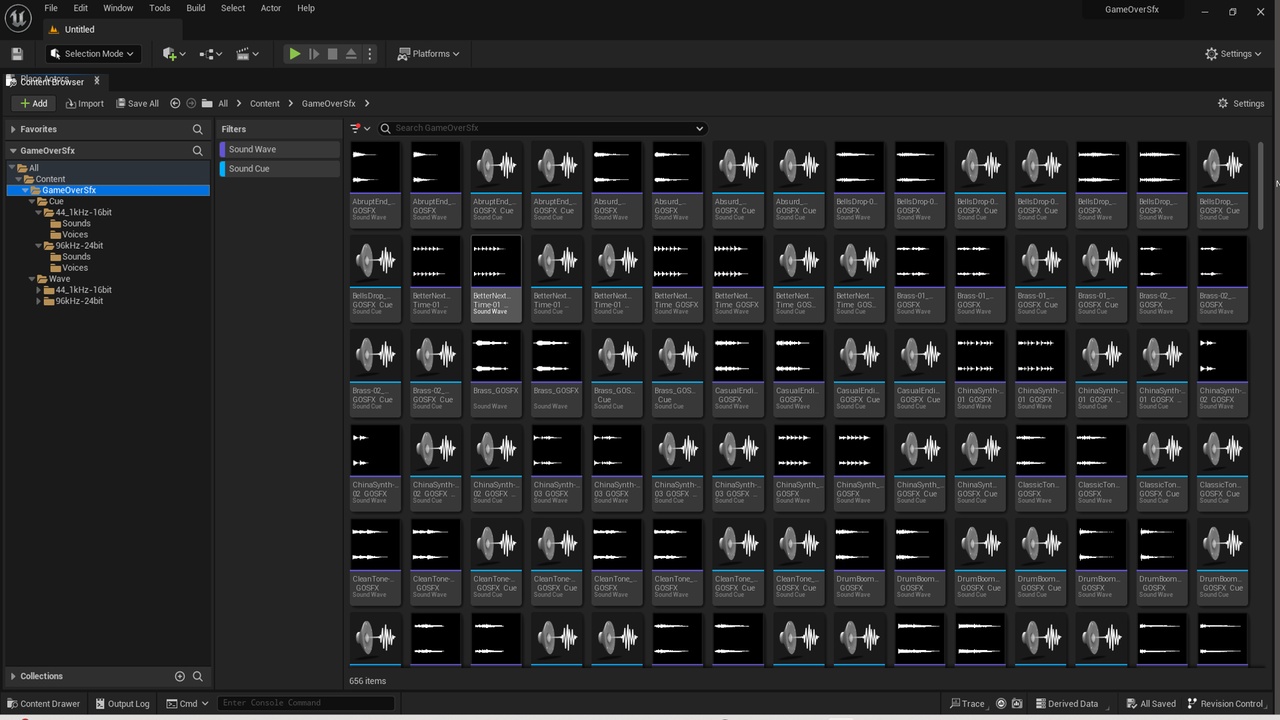Click the record trace status icon
The height and width of the screenshot is (720, 1280).
1000,703
